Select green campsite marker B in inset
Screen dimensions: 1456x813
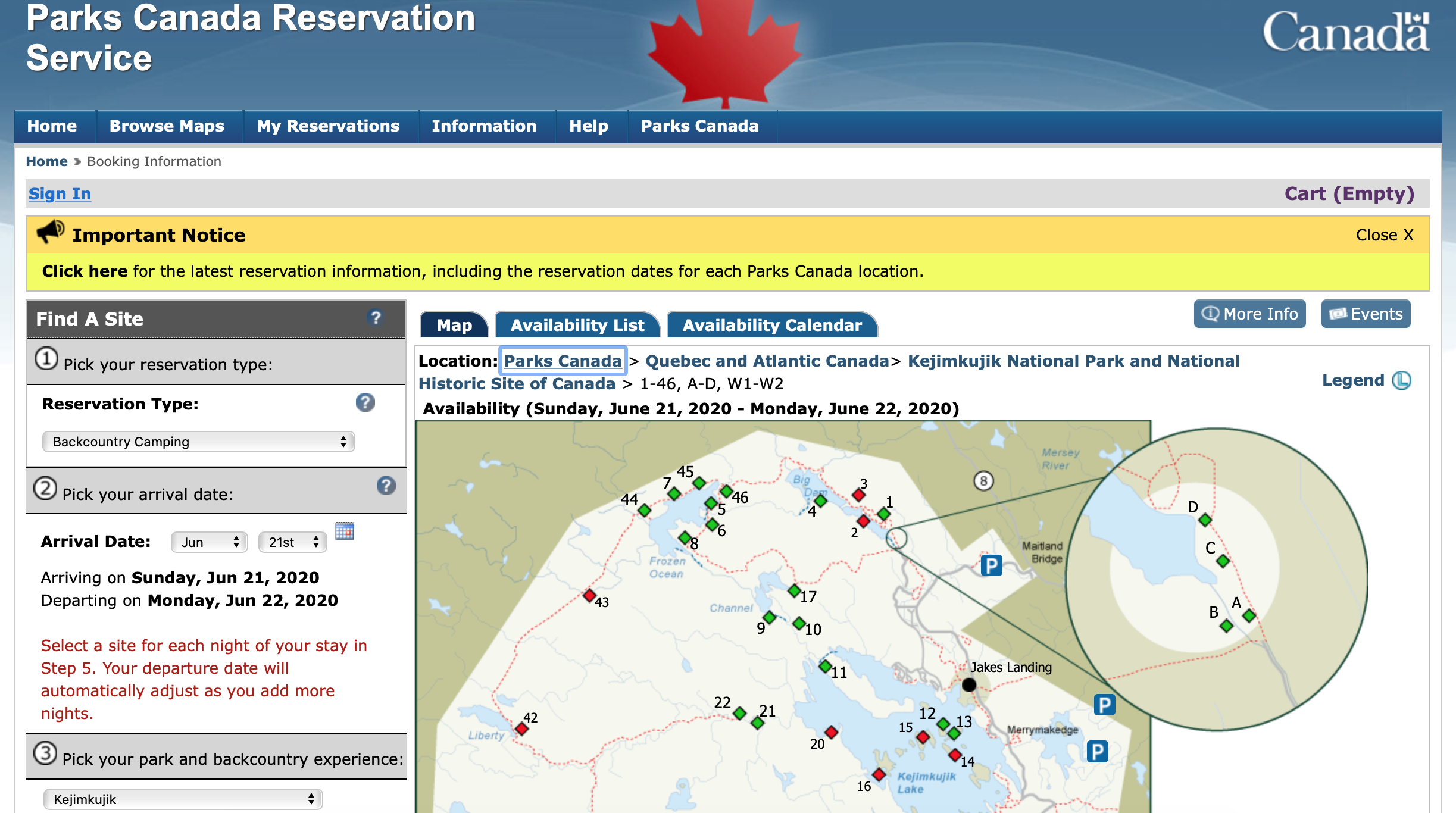1226,626
